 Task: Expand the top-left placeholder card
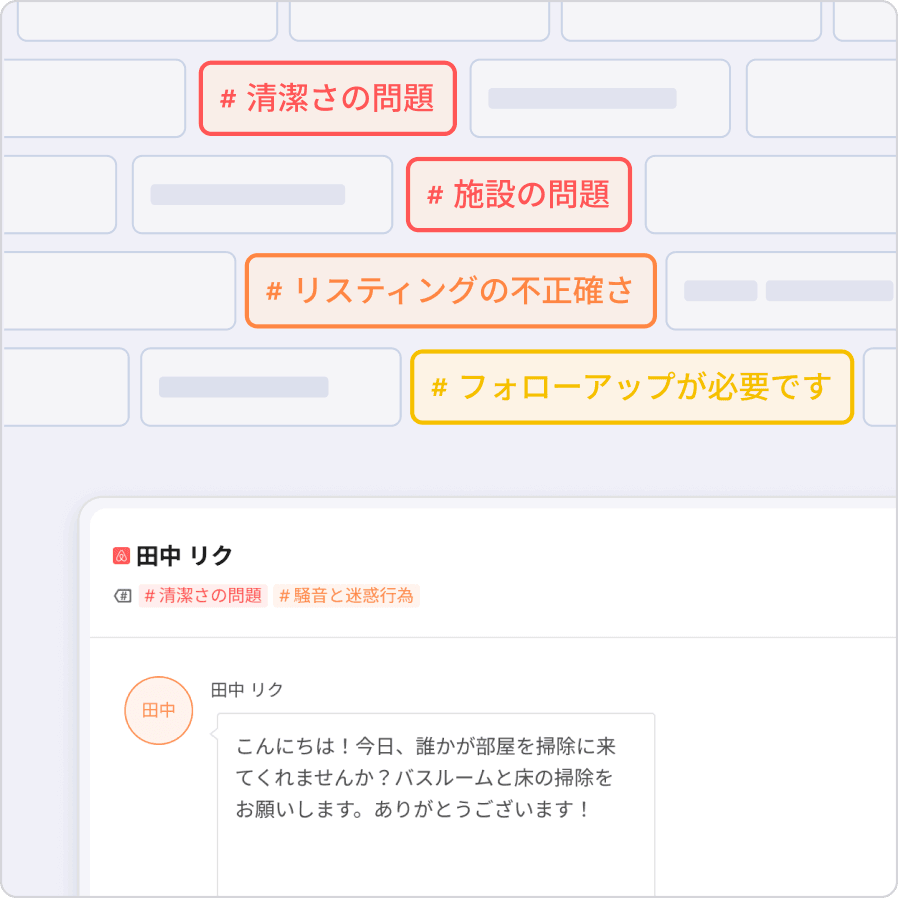(x=147, y=18)
